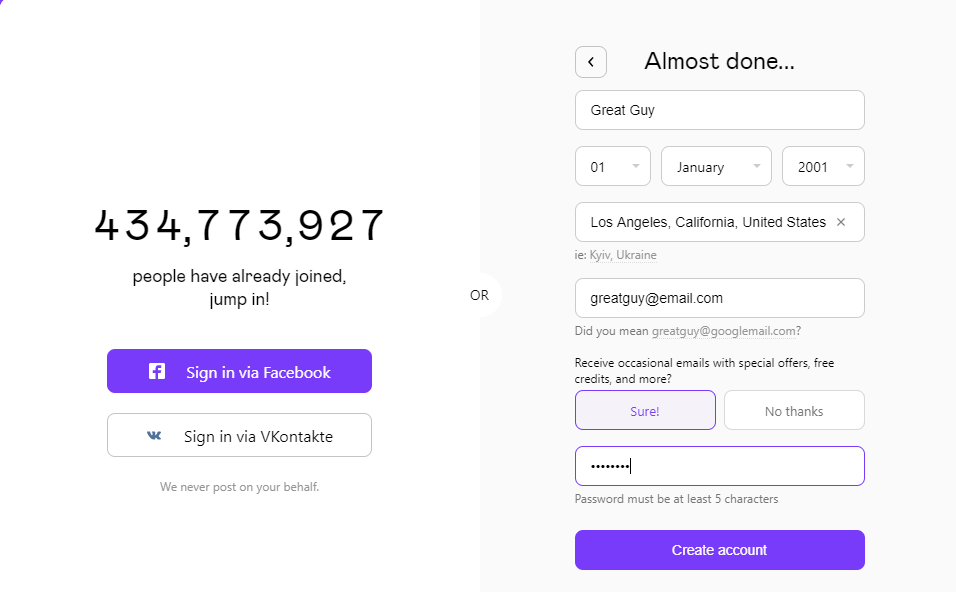Click the 'Almost done...' heading
The image size is (956, 592).
tap(719, 62)
